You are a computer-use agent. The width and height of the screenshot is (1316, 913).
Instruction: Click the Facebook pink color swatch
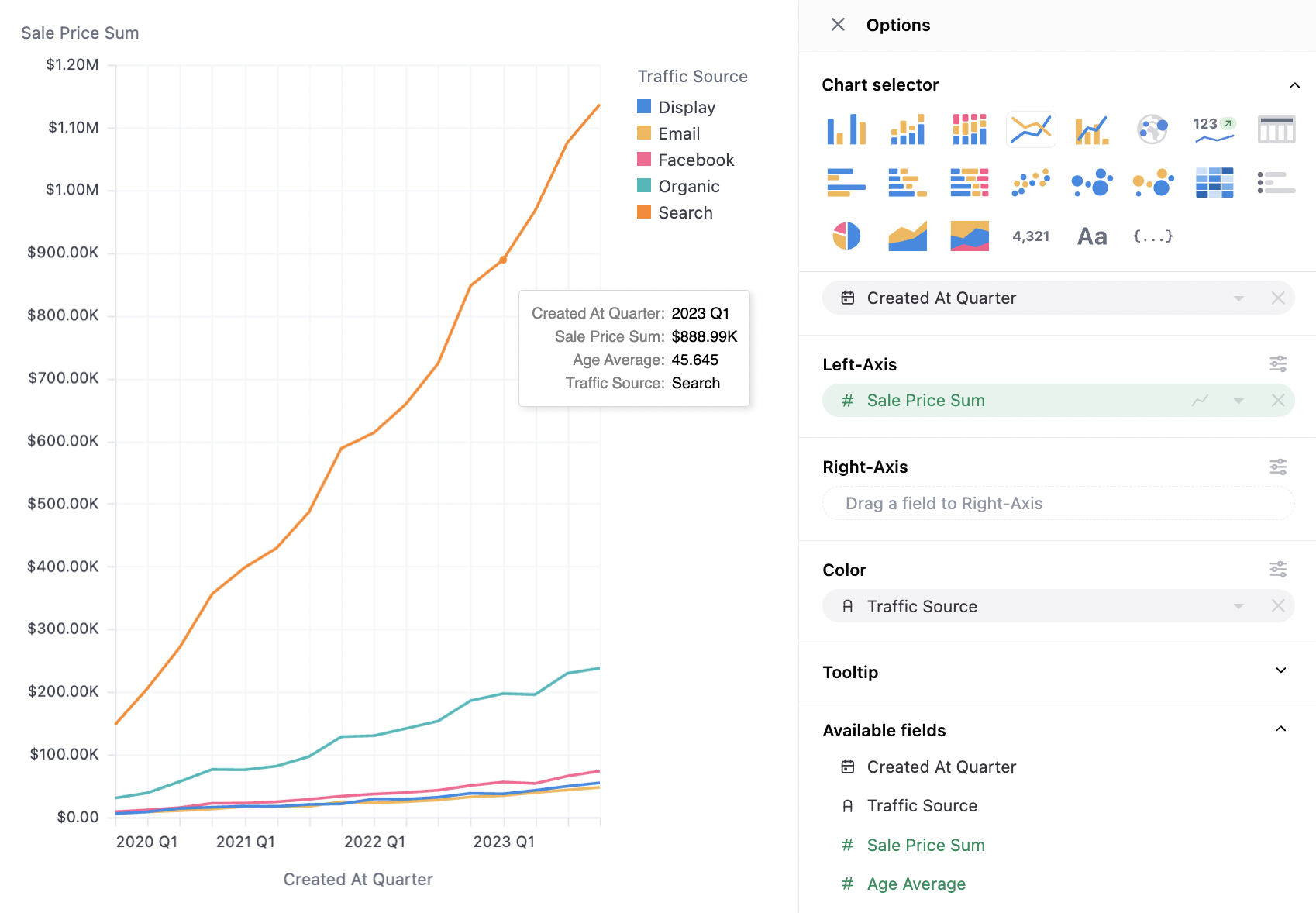644,160
